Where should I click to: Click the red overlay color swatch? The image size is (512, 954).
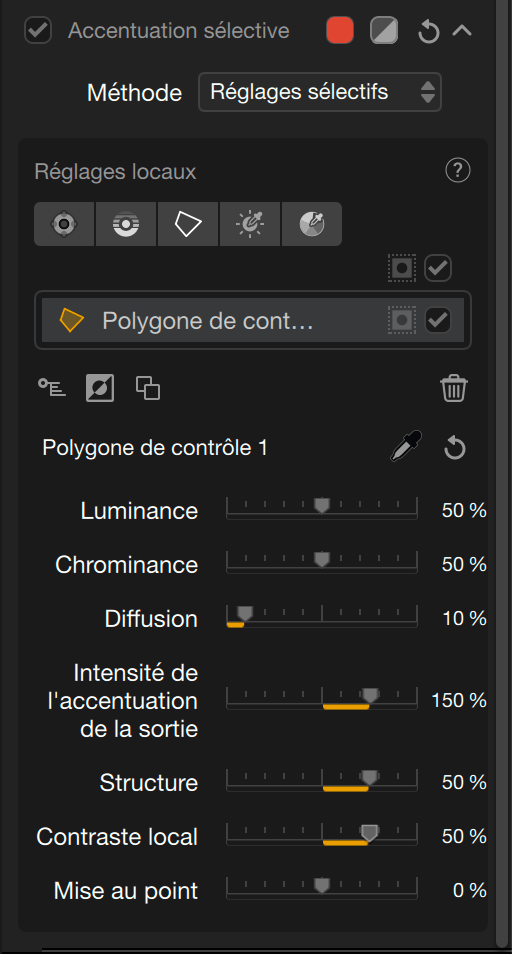[340, 30]
